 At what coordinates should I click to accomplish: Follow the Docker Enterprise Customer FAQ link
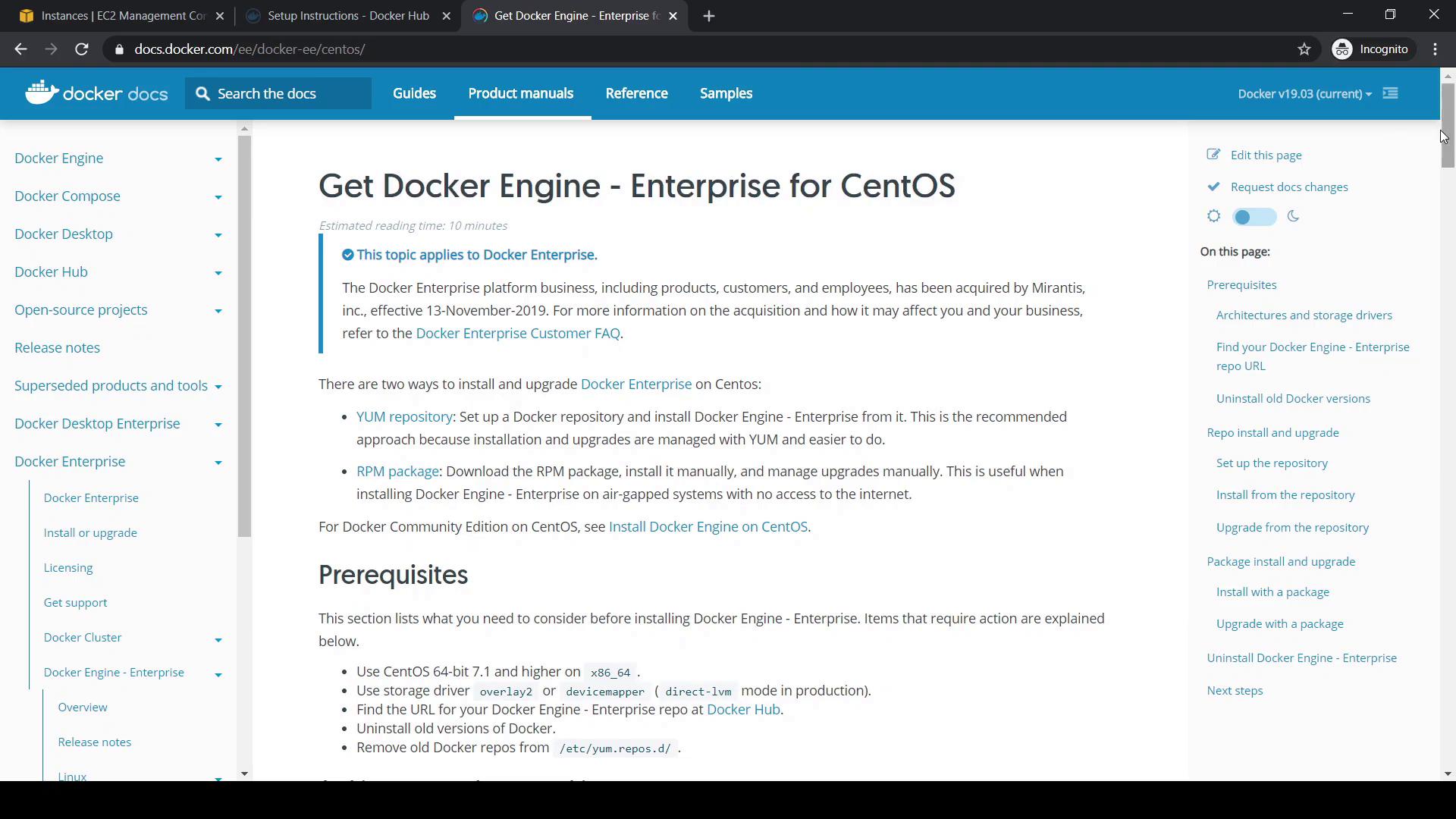(517, 334)
